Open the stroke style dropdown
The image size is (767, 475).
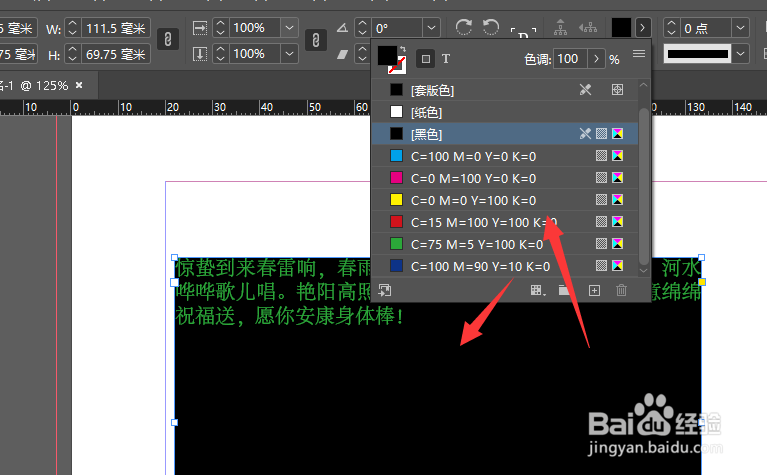(741, 53)
